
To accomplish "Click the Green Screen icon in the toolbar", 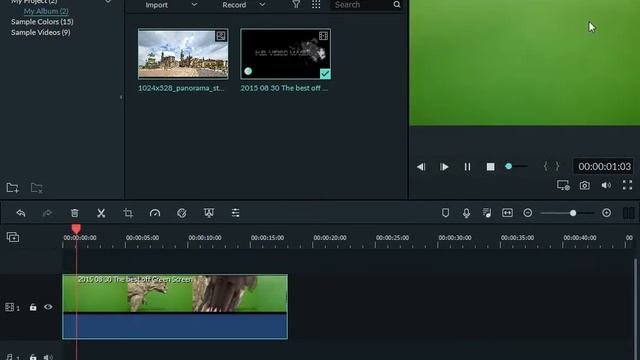I will coord(209,213).
